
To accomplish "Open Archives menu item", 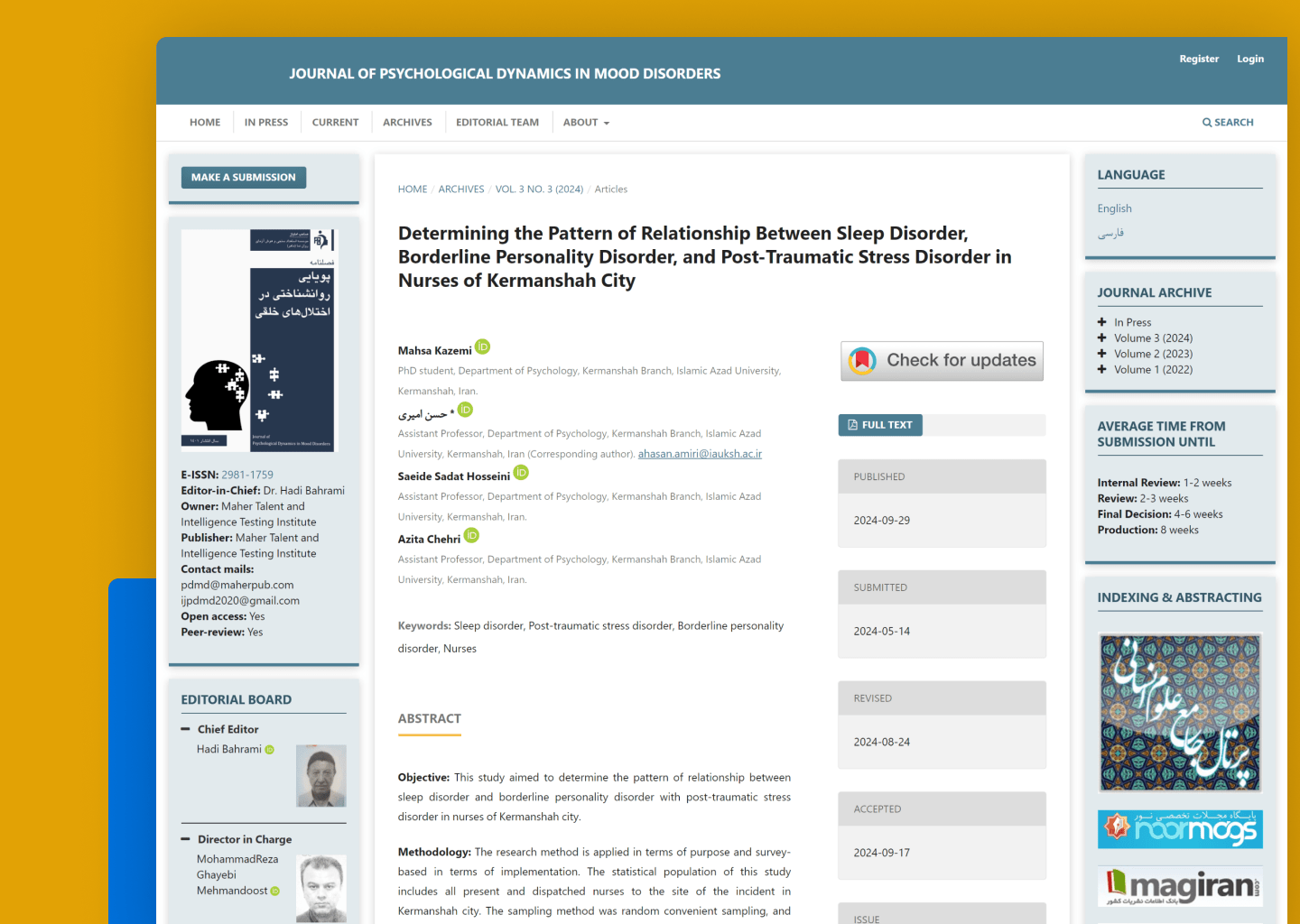I will click(x=407, y=123).
